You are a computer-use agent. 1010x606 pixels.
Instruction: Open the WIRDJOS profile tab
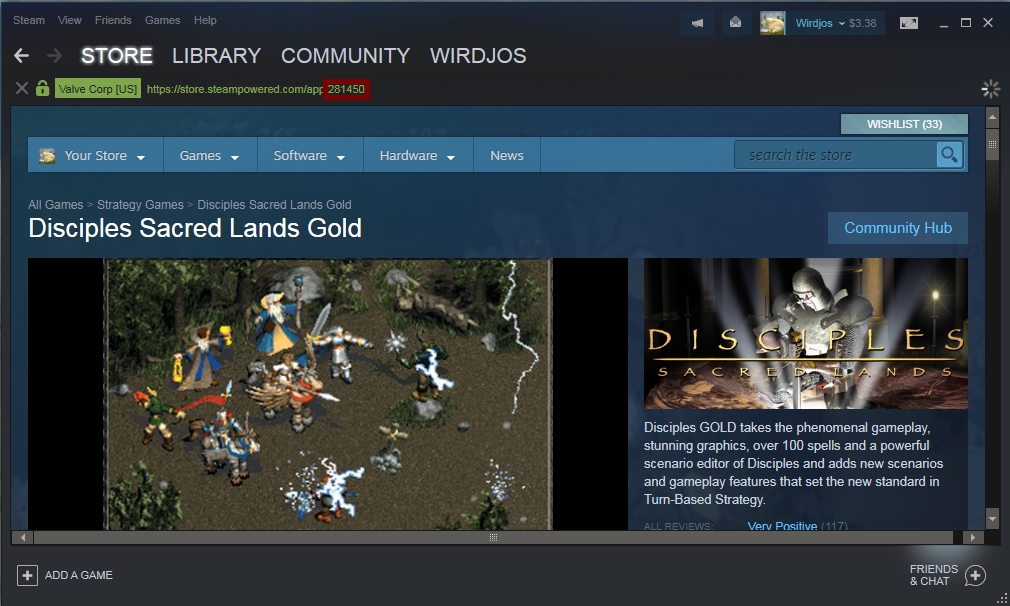pyautogui.click(x=478, y=56)
